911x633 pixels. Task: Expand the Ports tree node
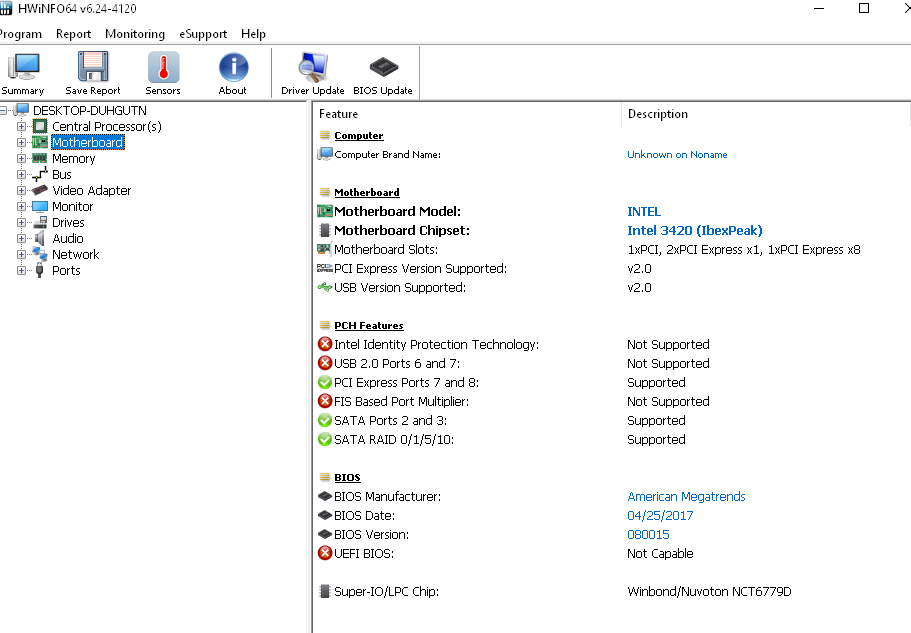[21, 270]
